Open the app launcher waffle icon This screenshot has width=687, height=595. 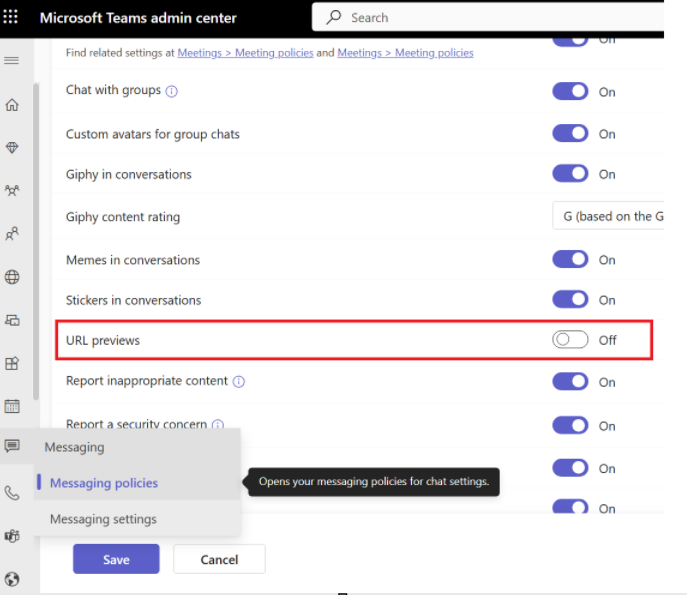coord(11,17)
